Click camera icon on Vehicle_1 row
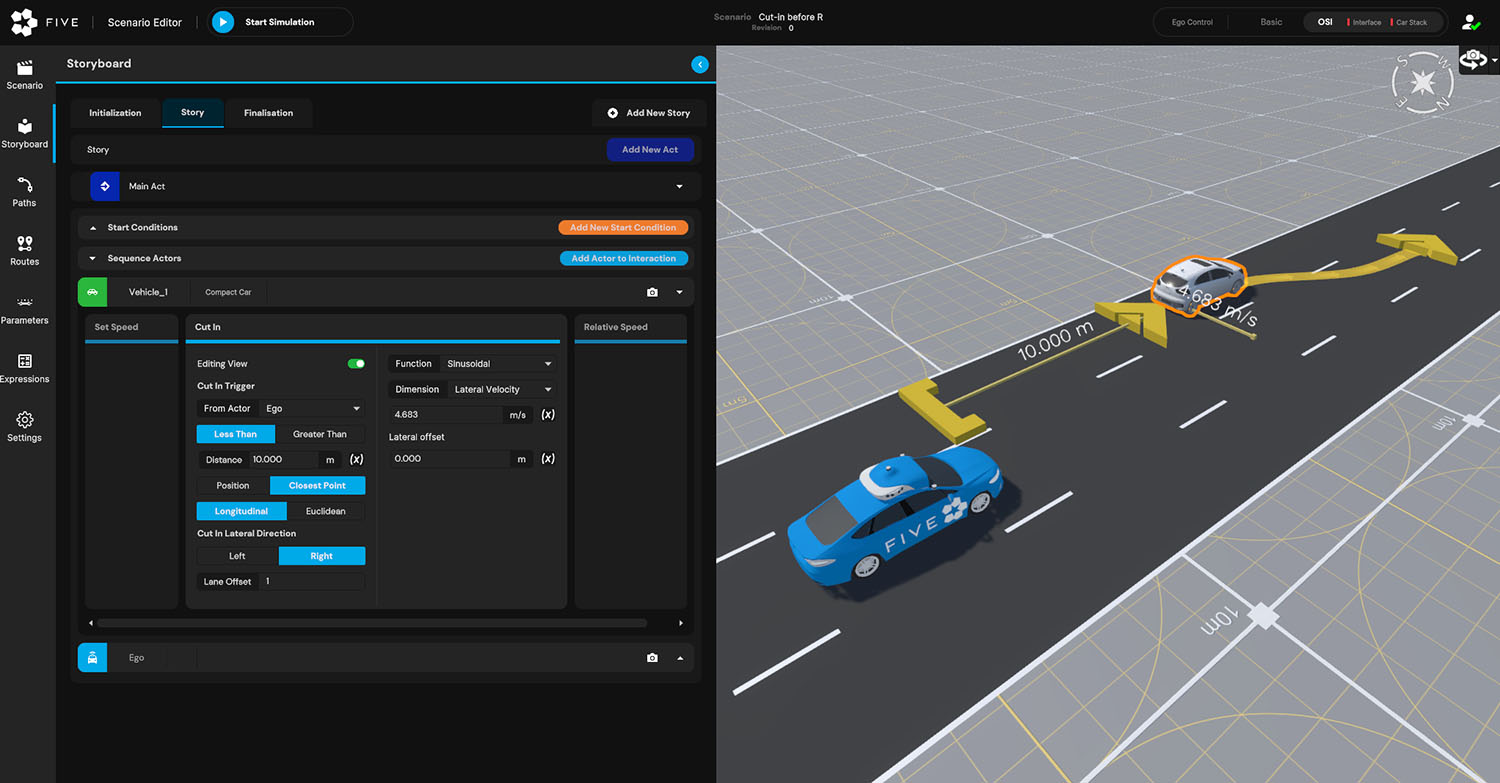Viewport: 1500px width, 783px height. click(652, 293)
